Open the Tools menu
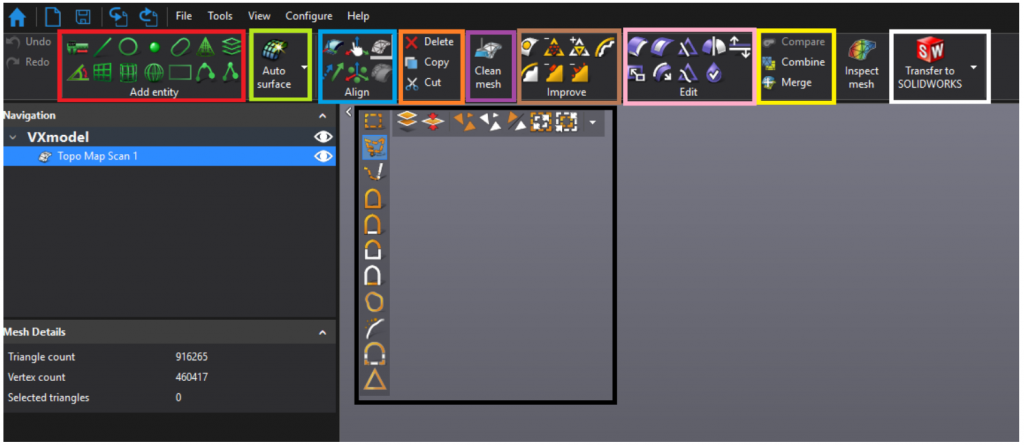The height and width of the screenshot is (446, 1024). tap(220, 16)
